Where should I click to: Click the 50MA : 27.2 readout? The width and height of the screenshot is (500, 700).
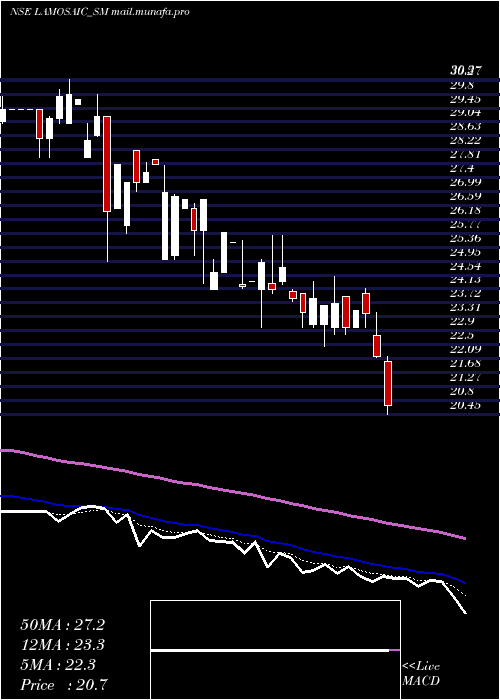62,625
